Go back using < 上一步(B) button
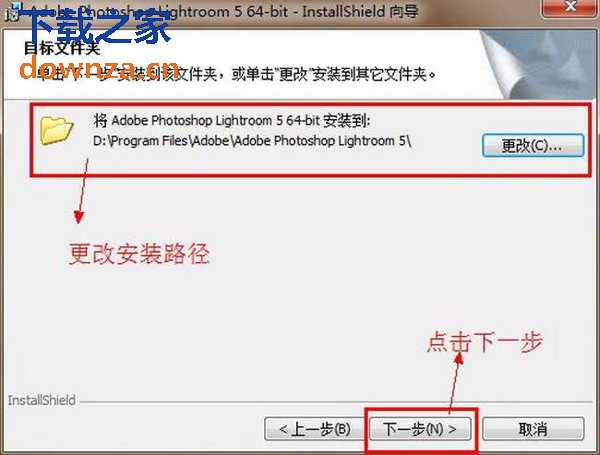 coord(314,429)
